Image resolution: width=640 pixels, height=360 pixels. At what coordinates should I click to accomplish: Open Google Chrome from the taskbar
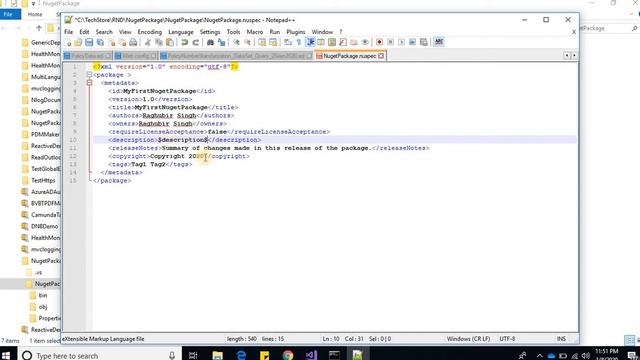[288, 356]
